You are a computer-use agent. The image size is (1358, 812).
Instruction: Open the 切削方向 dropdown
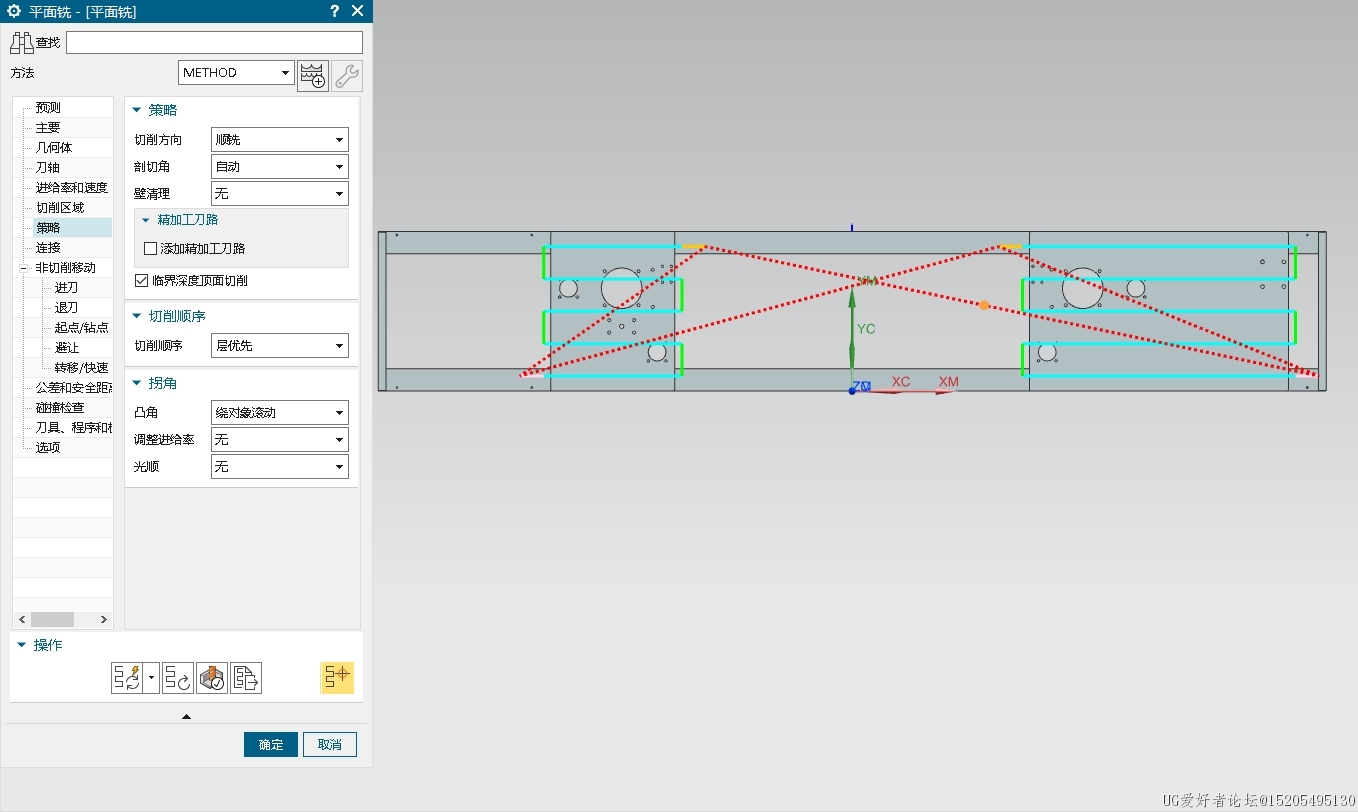pos(280,140)
